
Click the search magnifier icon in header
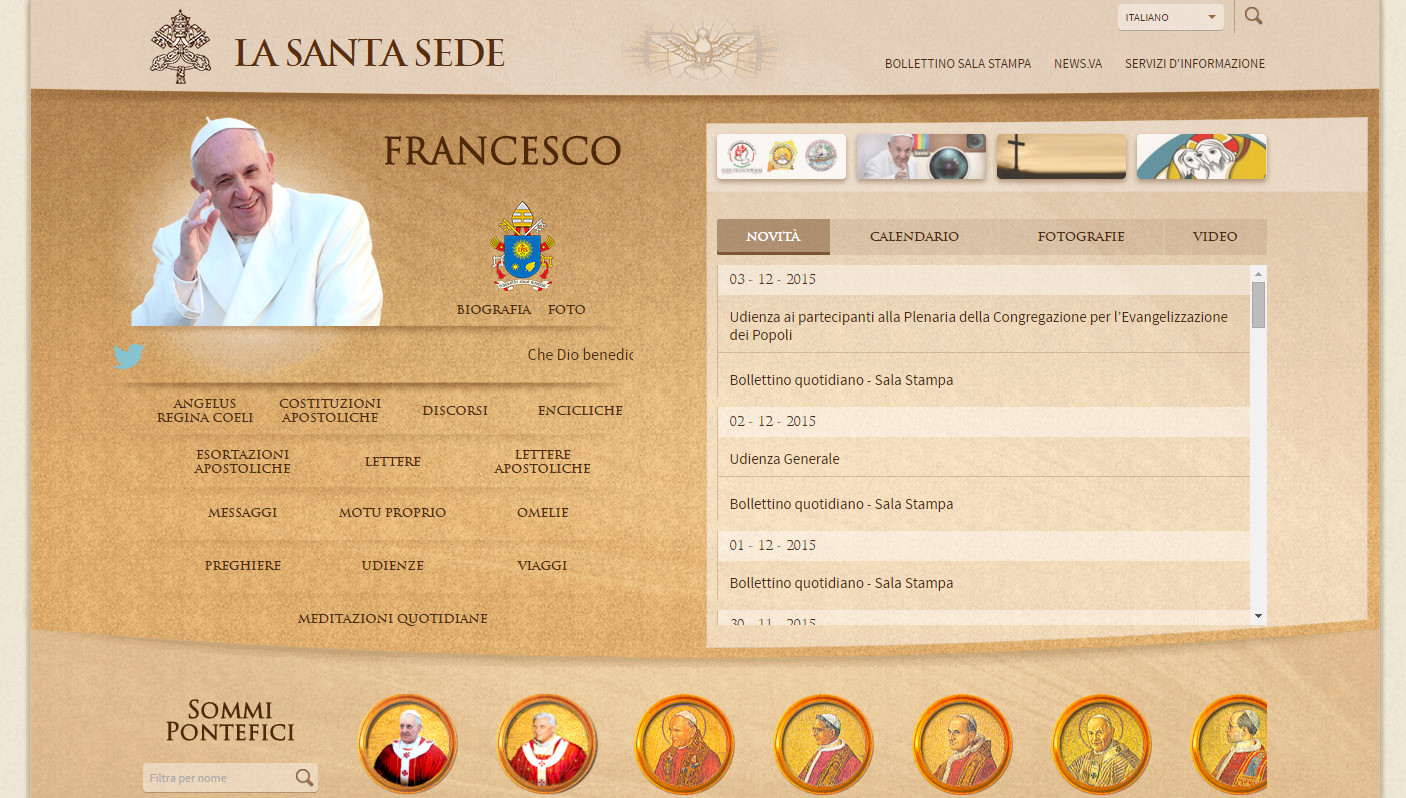click(x=1253, y=16)
